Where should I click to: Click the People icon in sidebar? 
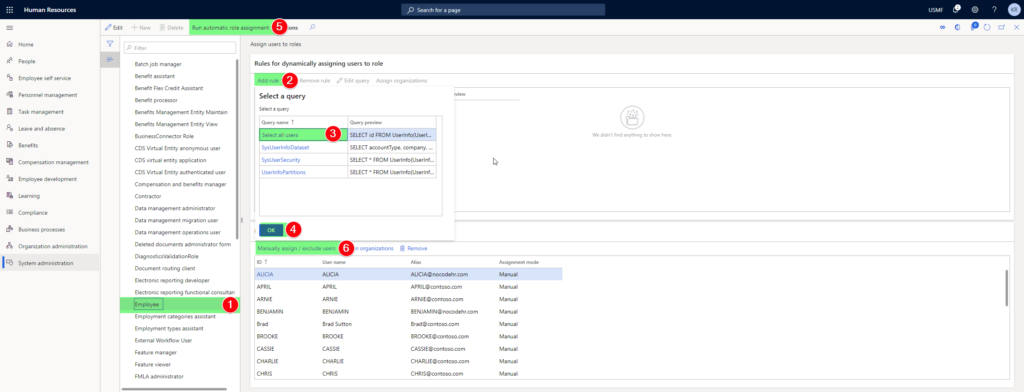click(9, 61)
